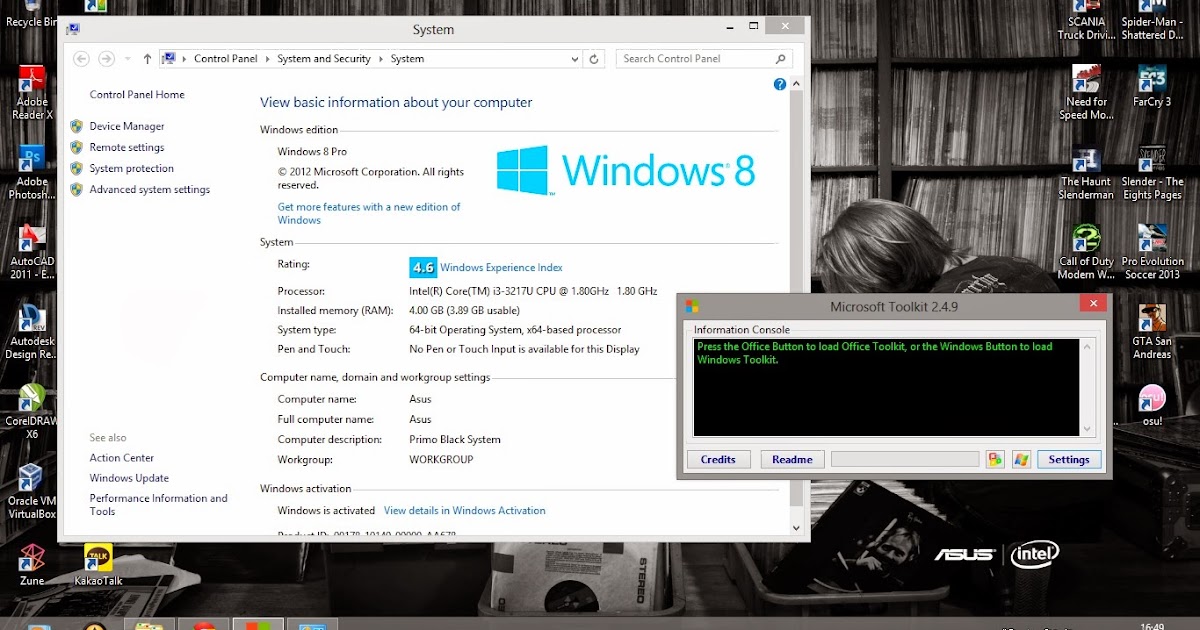Click the Primo Black System computer description
The image size is (1200, 630).
[455, 440]
